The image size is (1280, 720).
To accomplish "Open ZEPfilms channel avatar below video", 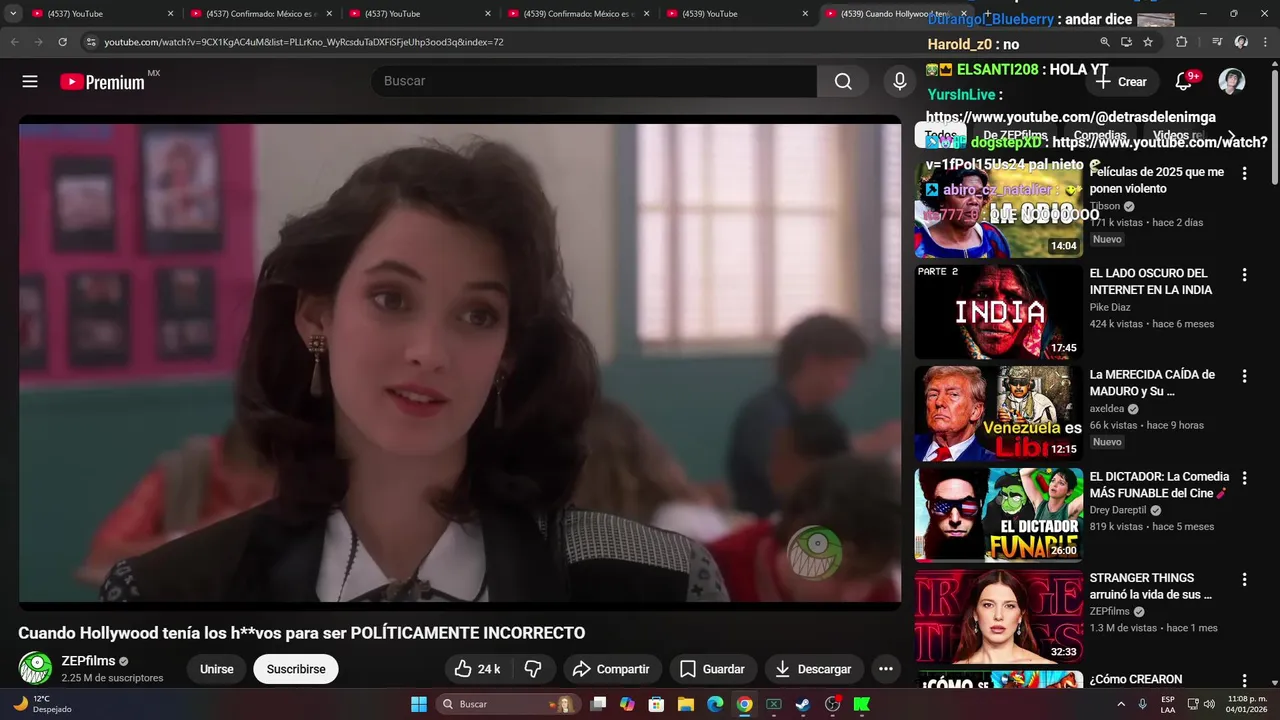I will click(x=35, y=668).
